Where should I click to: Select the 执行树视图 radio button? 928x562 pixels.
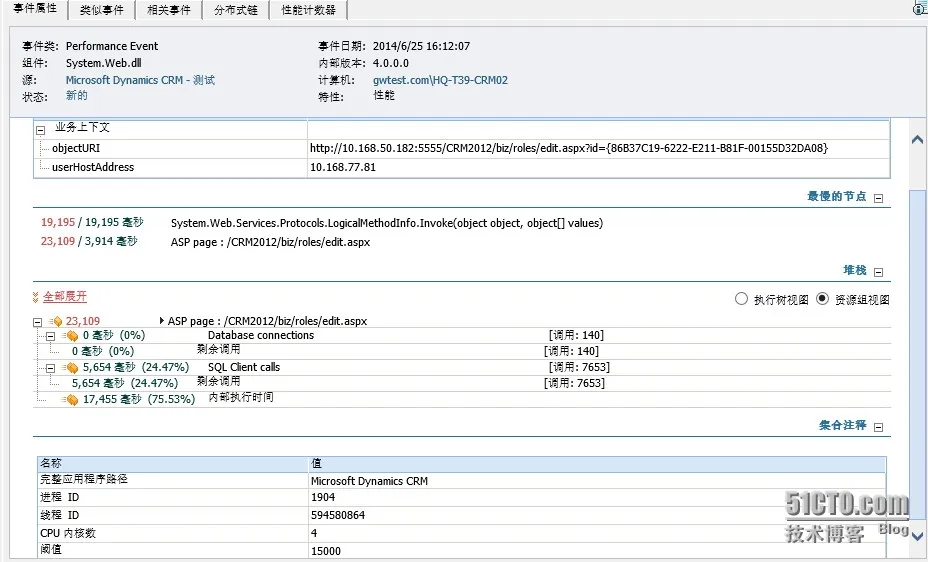coord(741,299)
